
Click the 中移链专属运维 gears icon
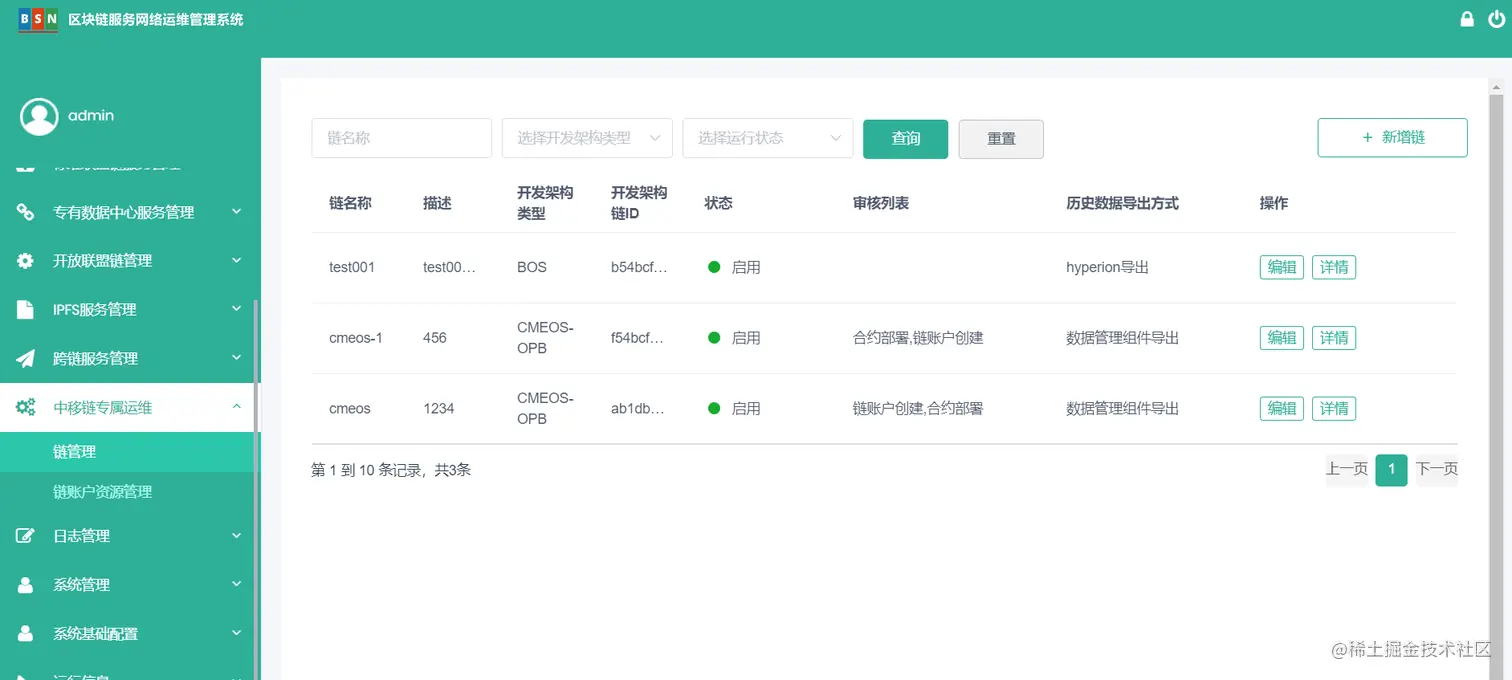click(26, 408)
